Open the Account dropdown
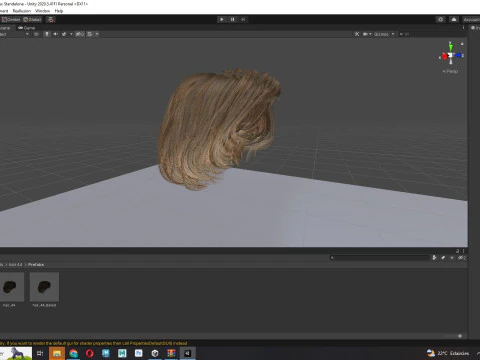The image size is (480, 360). [471, 19]
